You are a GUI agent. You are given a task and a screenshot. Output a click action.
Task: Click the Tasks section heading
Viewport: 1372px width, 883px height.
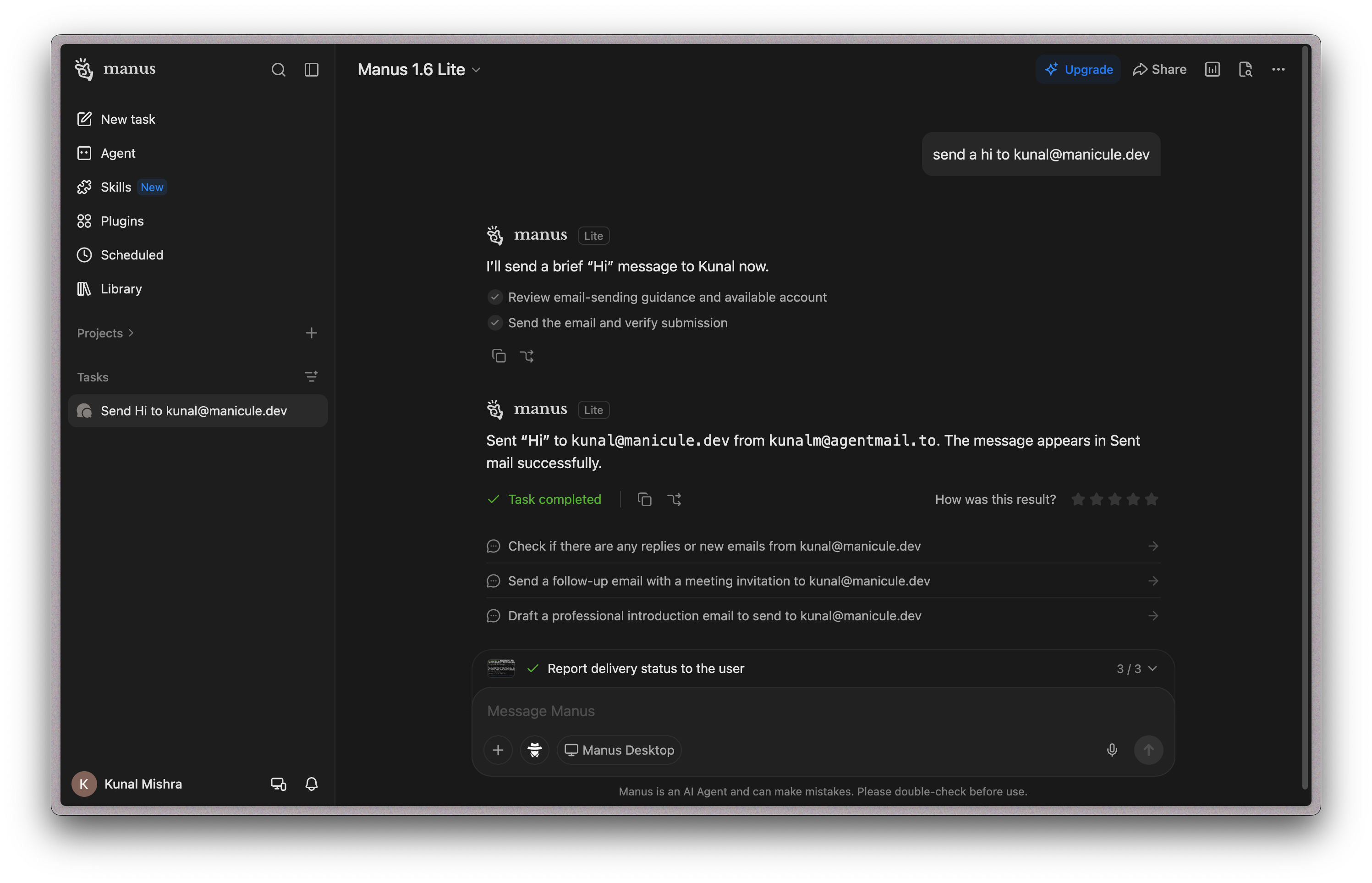tap(93, 377)
